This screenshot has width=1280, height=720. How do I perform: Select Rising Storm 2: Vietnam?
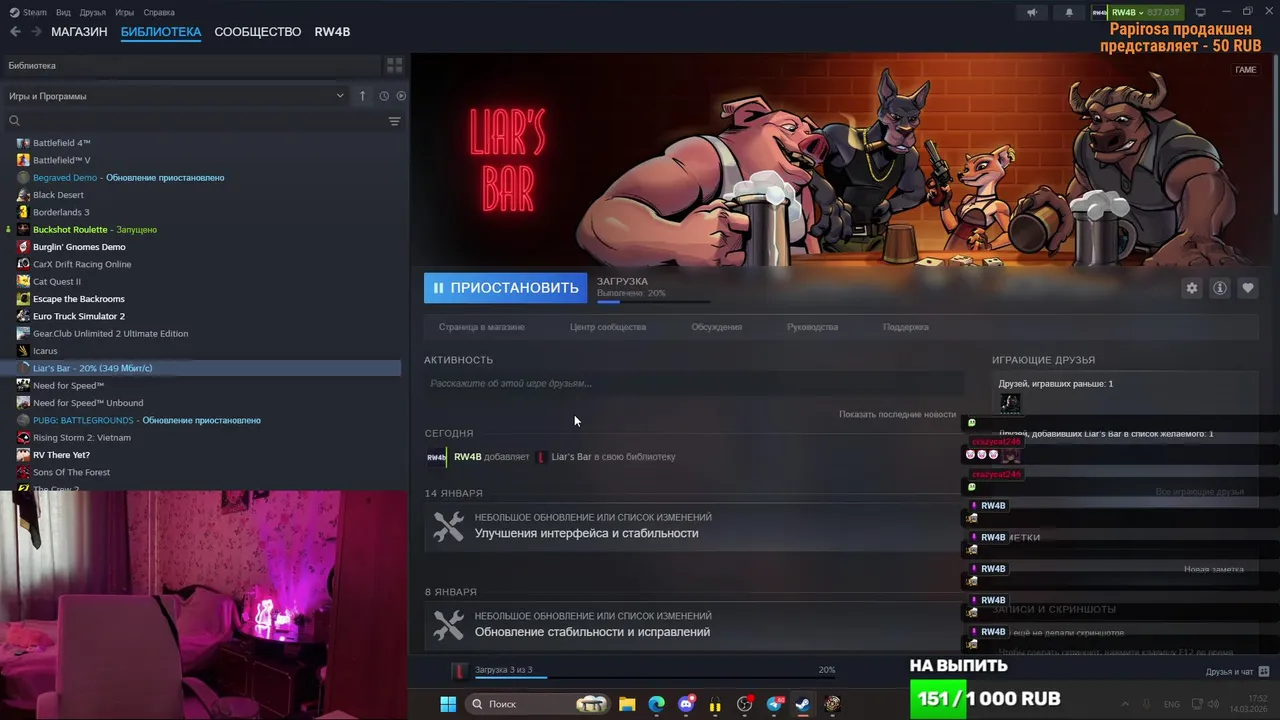coord(82,437)
